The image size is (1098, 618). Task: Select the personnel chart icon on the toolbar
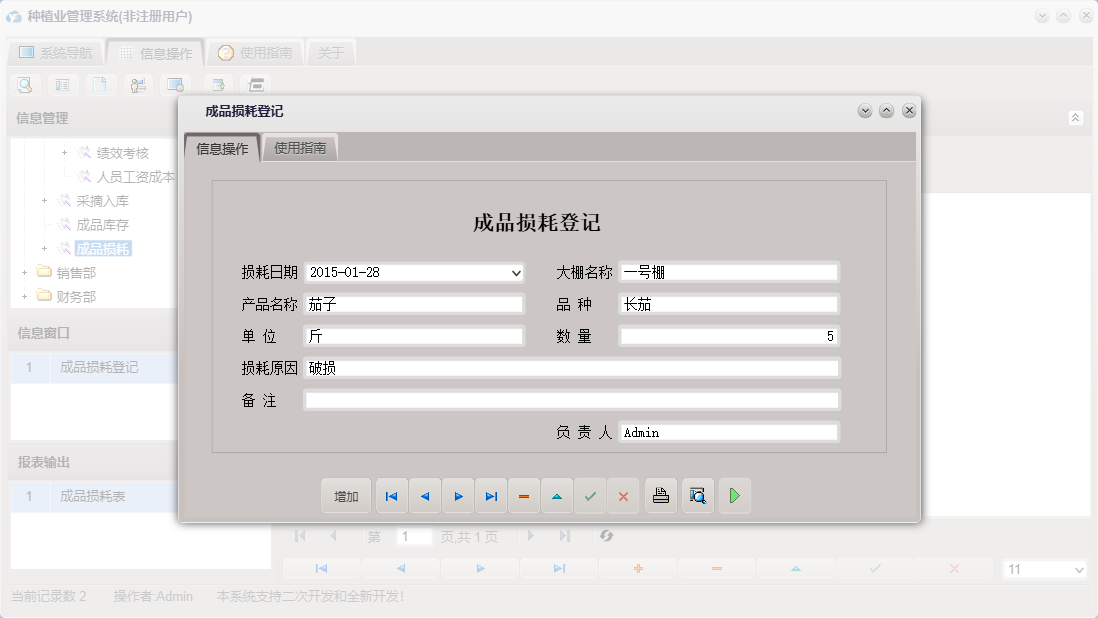pos(139,84)
